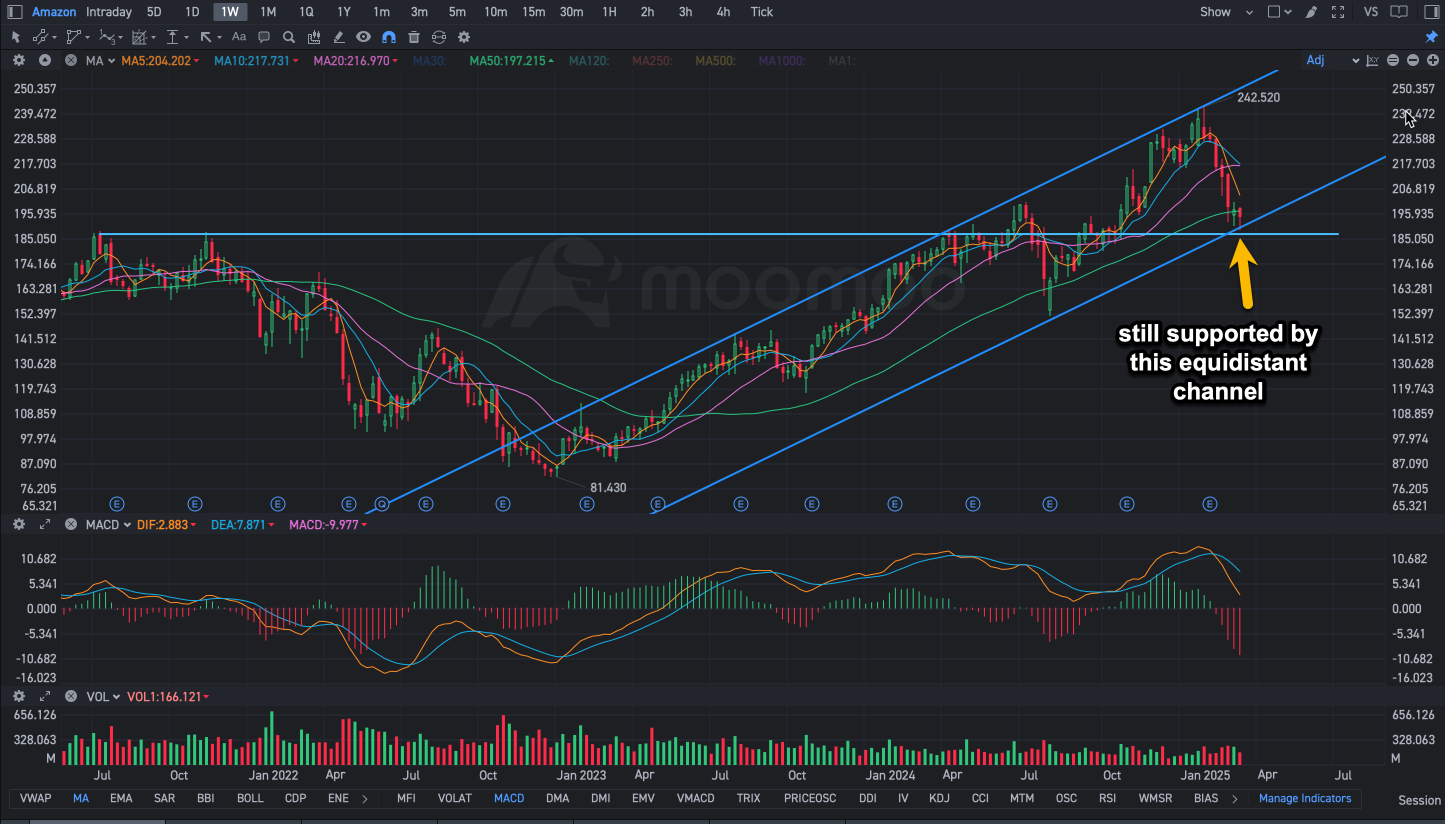Open the chart layout dropdown
The height and width of the screenshot is (824, 1445).
tap(1280, 12)
